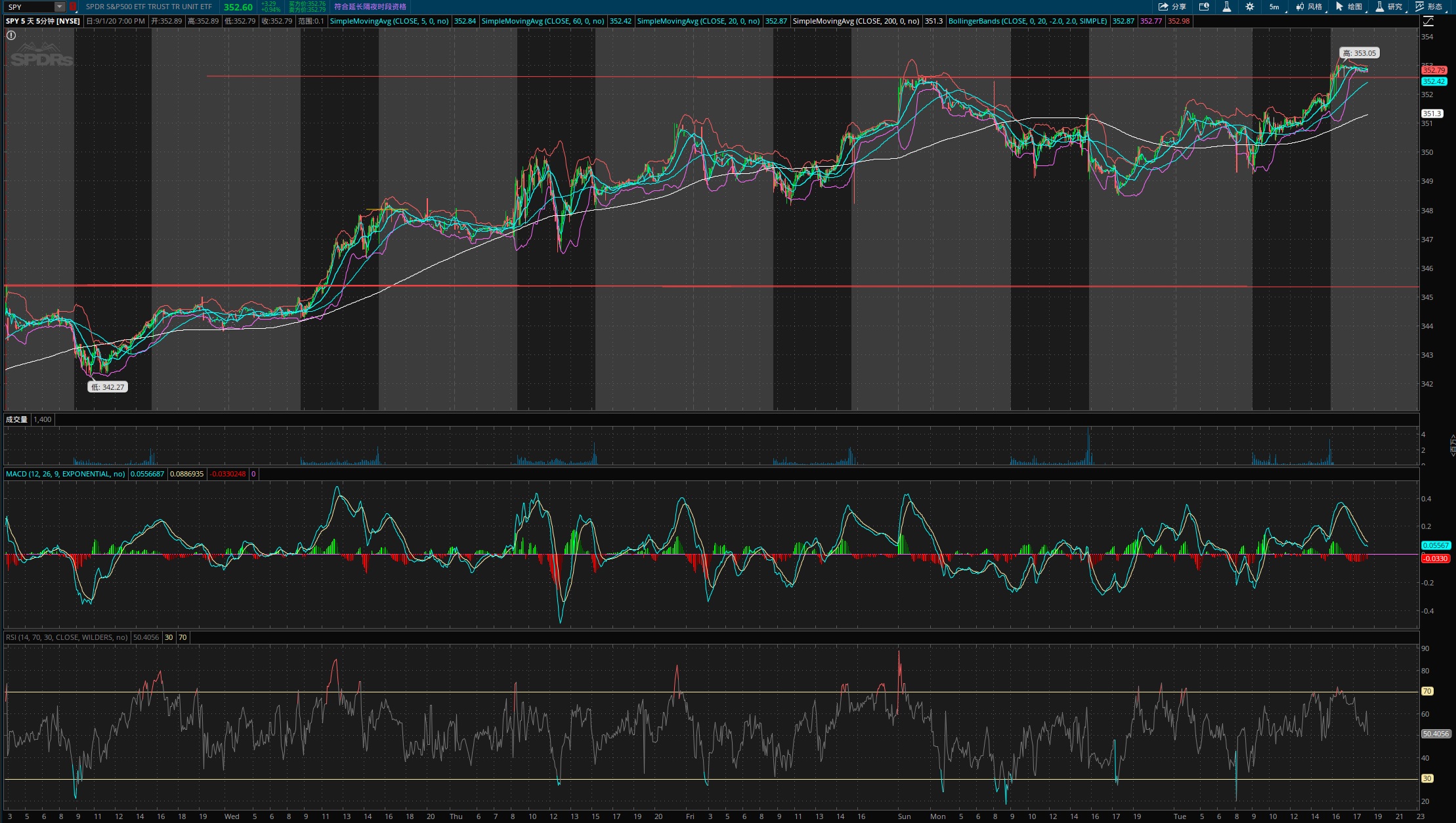Open the 风格 (Style) dropdown
Image resolution: width=1456 pixels, height=823 pixels.
click(1310, 7)
